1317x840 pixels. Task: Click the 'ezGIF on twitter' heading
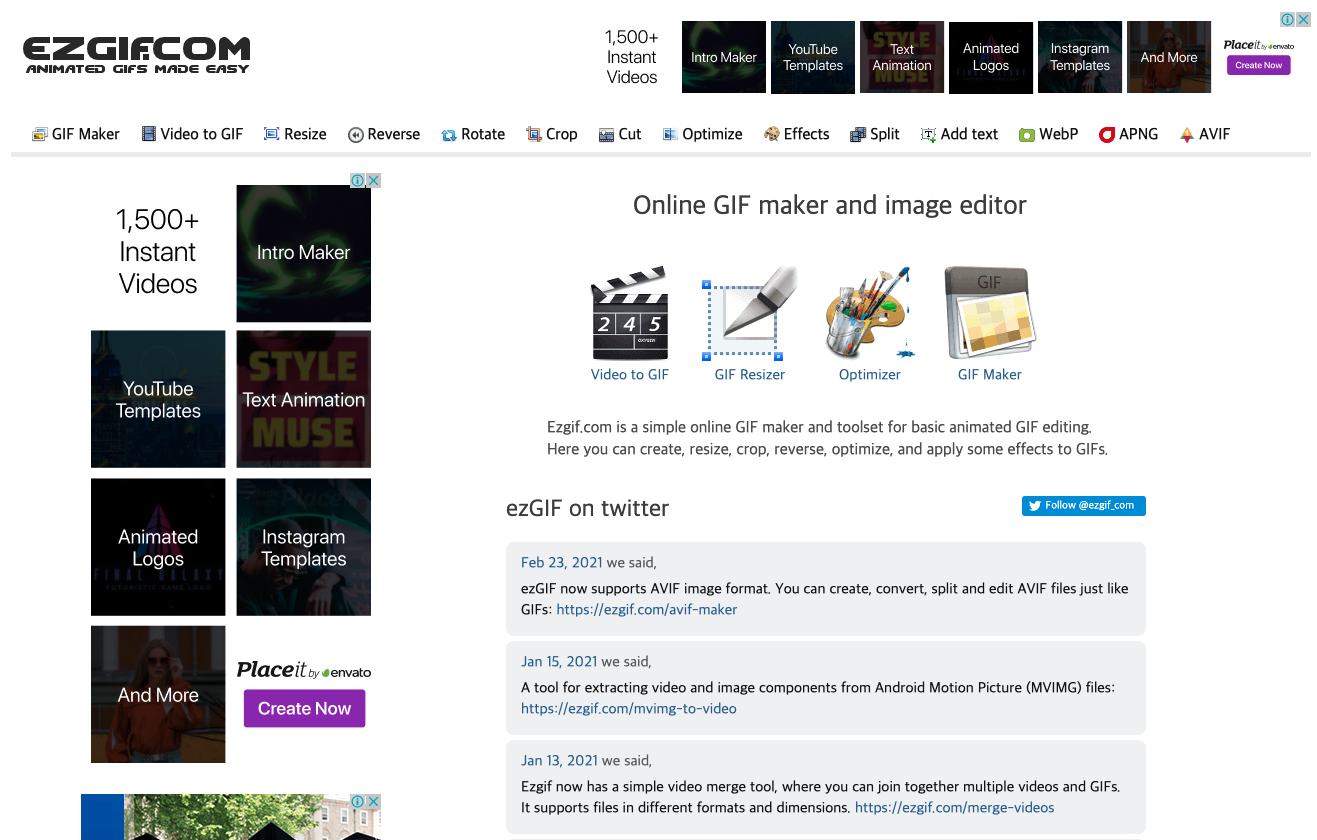[588, 508]
